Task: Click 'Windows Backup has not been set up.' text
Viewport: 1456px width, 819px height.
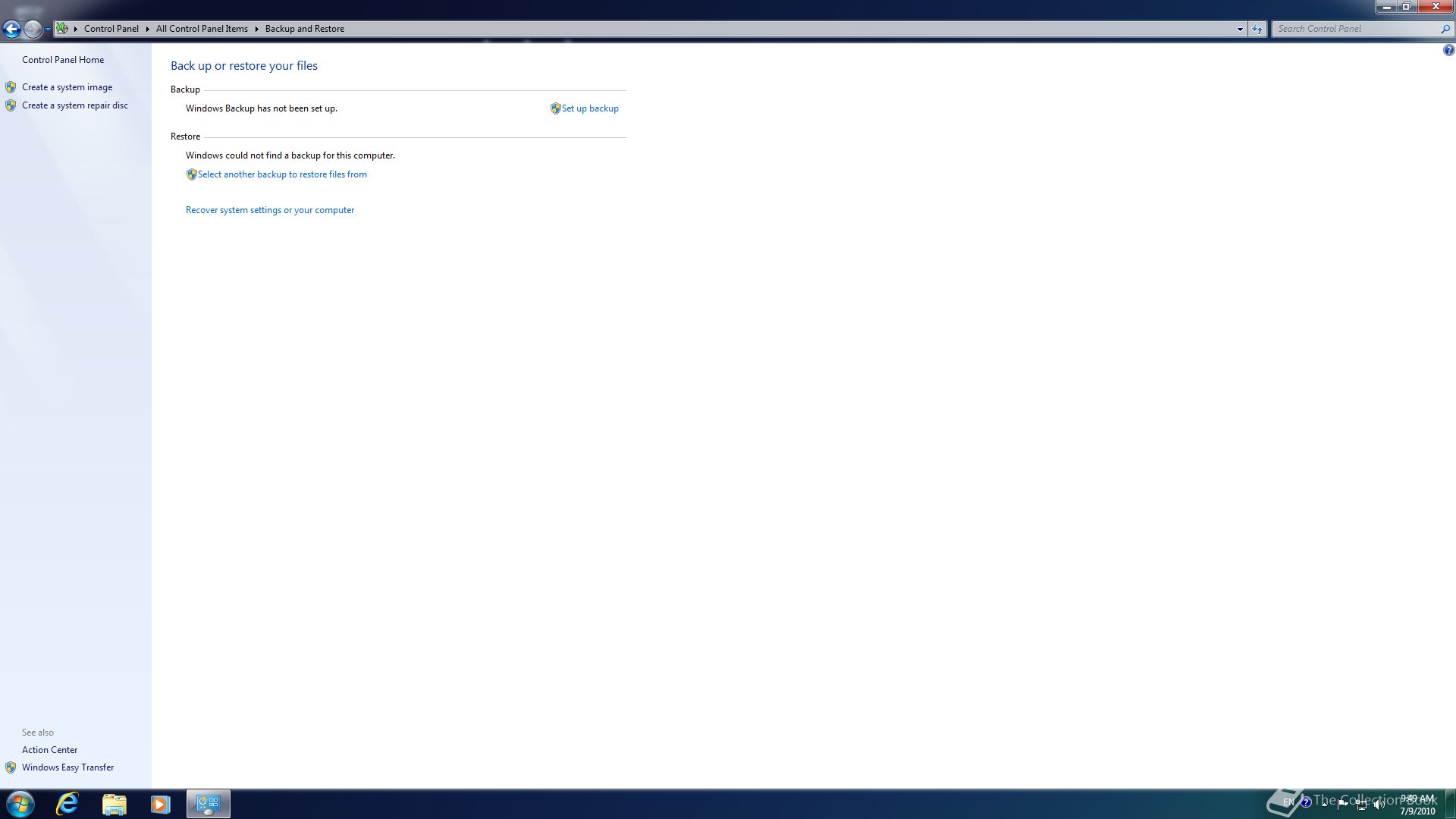Action: point(262,108)
